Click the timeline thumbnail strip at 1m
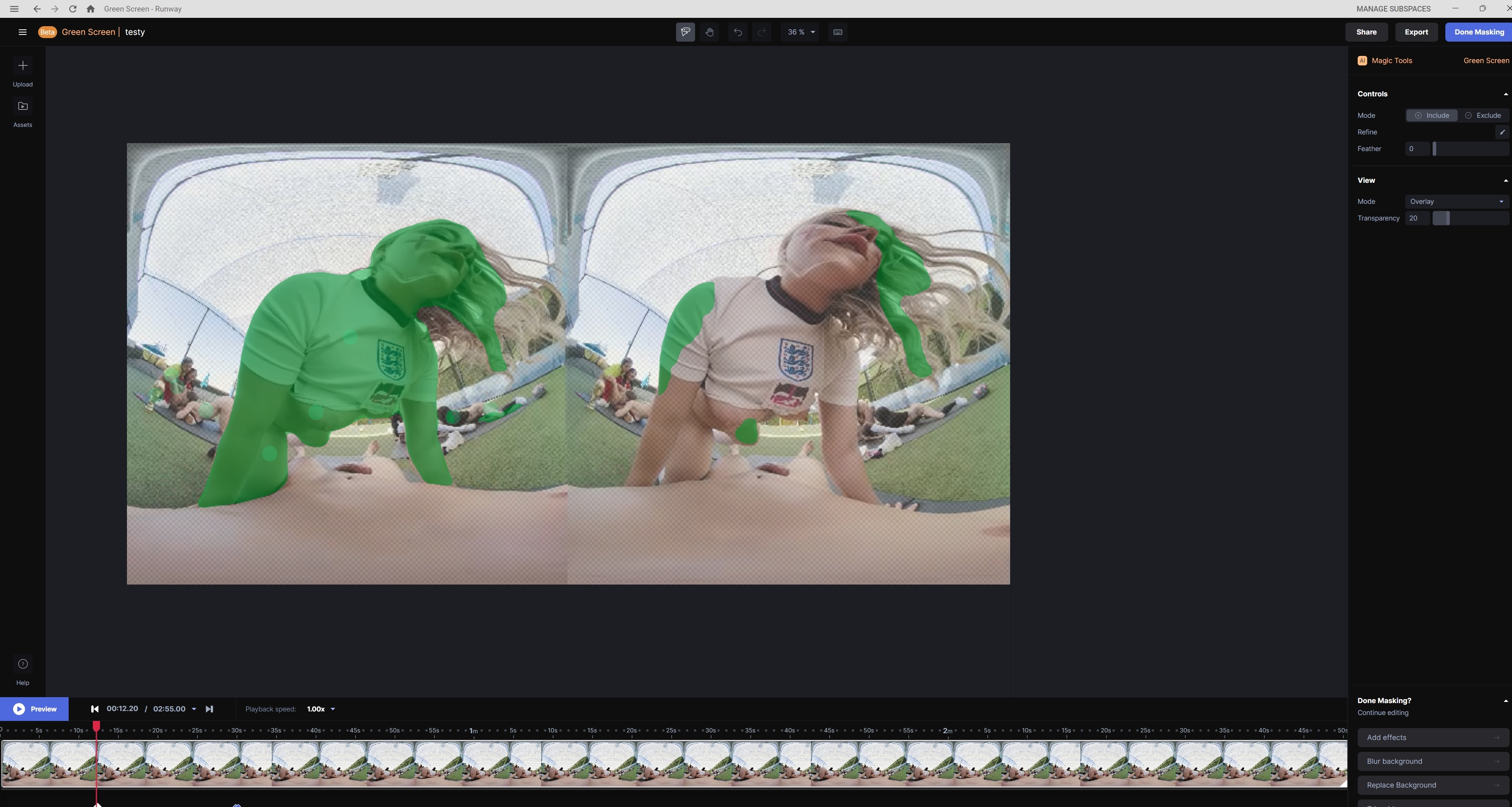This screenshot has height=807, width=1512. point(474,764)
